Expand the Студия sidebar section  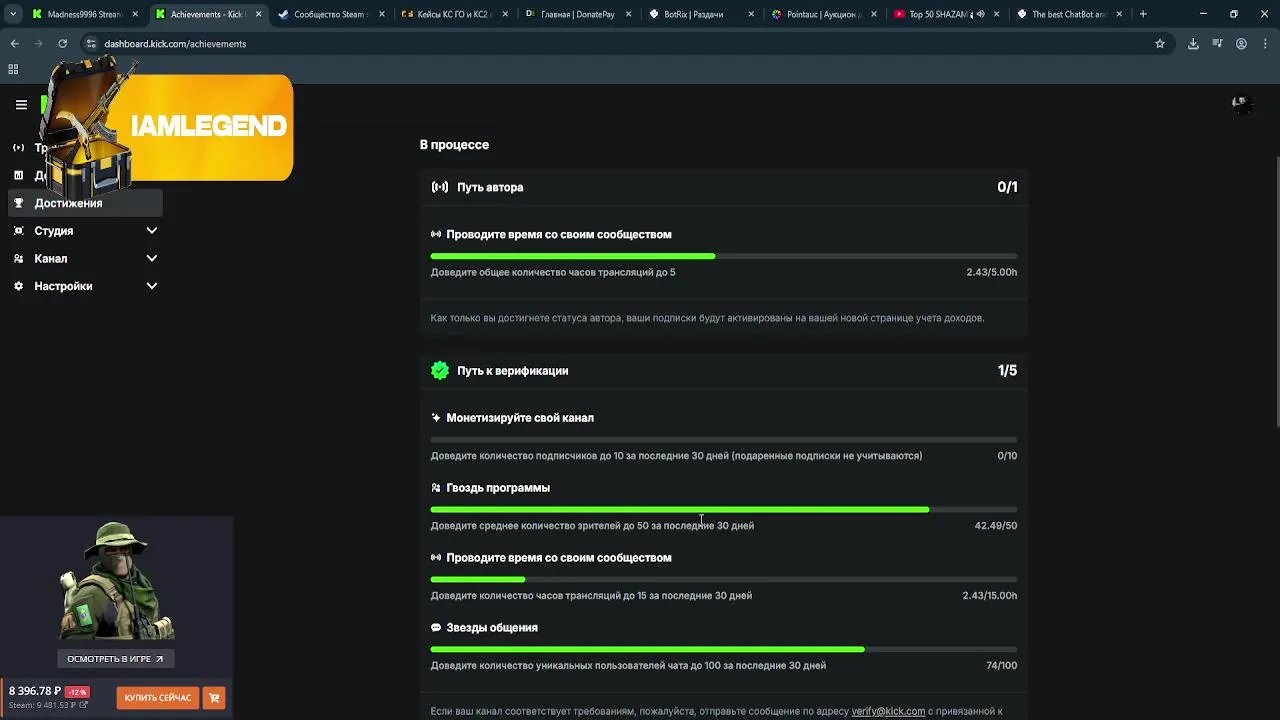tap(86, 231)
